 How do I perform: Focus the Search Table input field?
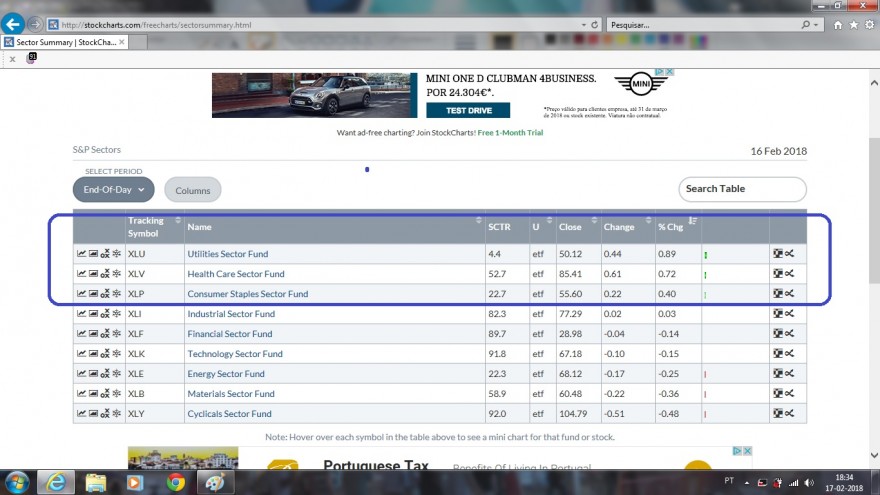pyautogui.click(x=742, y=189)
